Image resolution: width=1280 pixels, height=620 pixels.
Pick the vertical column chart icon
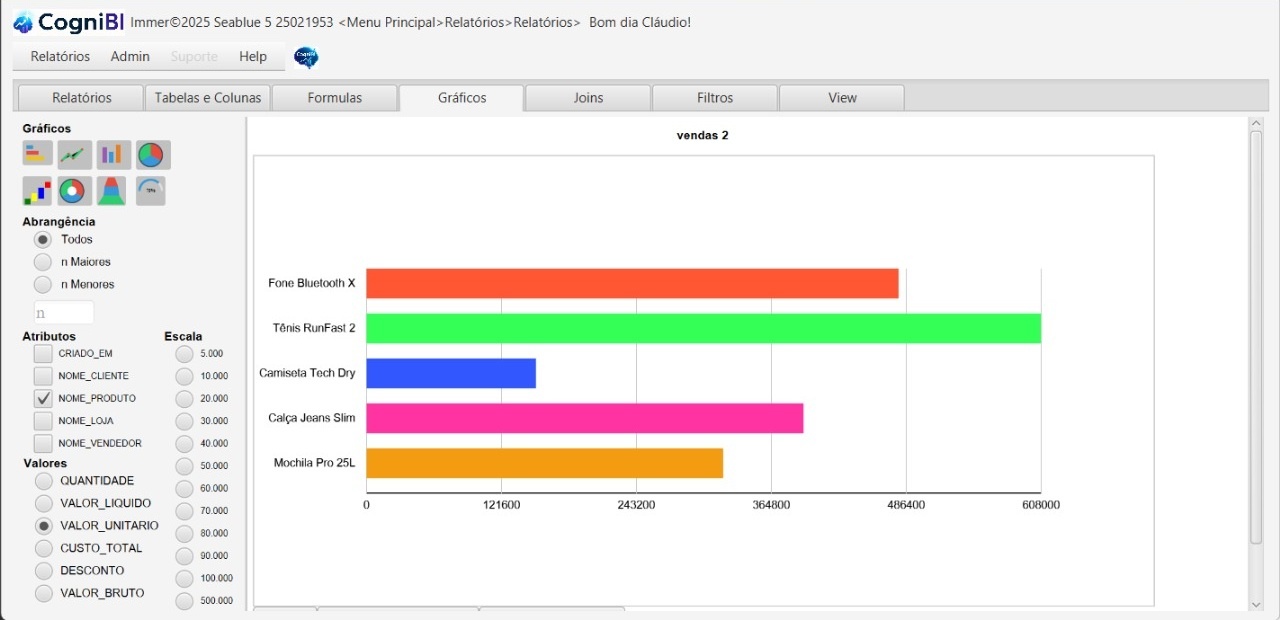click(x=113, y=154)
